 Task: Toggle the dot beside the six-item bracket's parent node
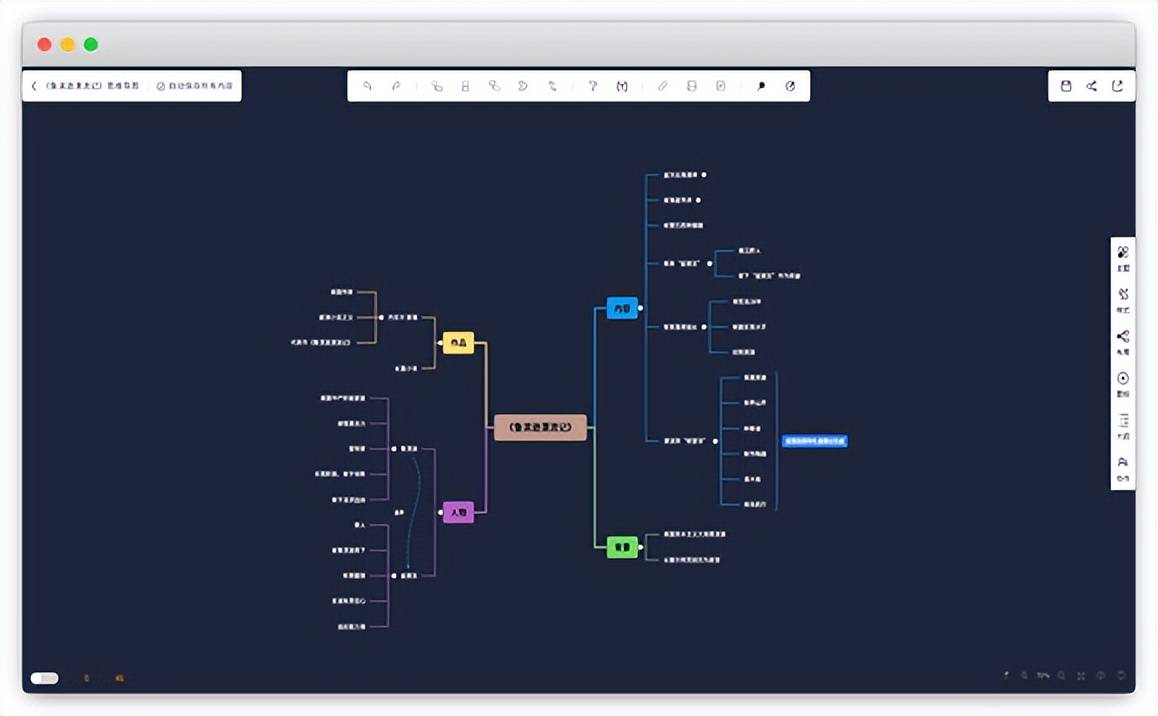(715, 441)
